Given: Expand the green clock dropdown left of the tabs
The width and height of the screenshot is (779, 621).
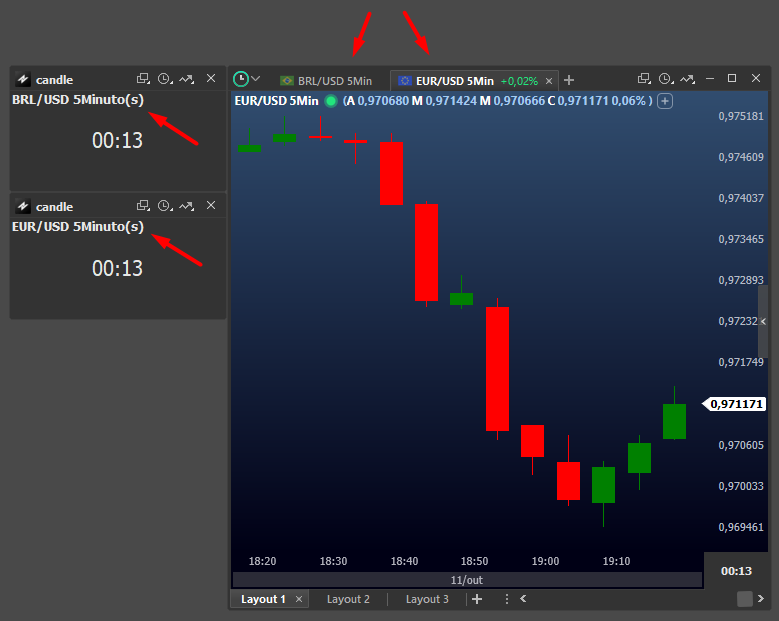Looking at the screenshot, I should tap(247, 79).
